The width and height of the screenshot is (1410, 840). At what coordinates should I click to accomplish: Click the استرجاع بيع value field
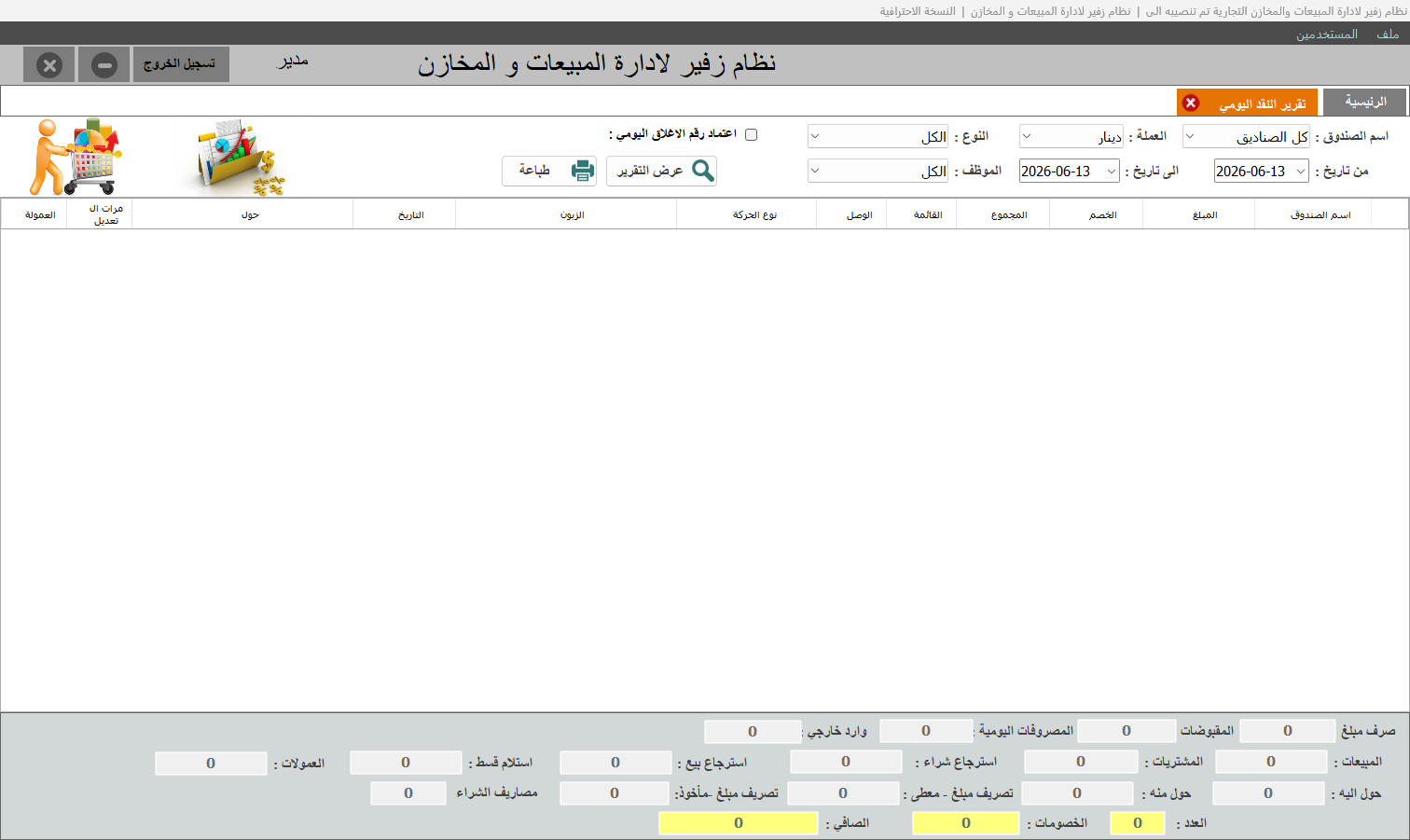tap(615, 762)
